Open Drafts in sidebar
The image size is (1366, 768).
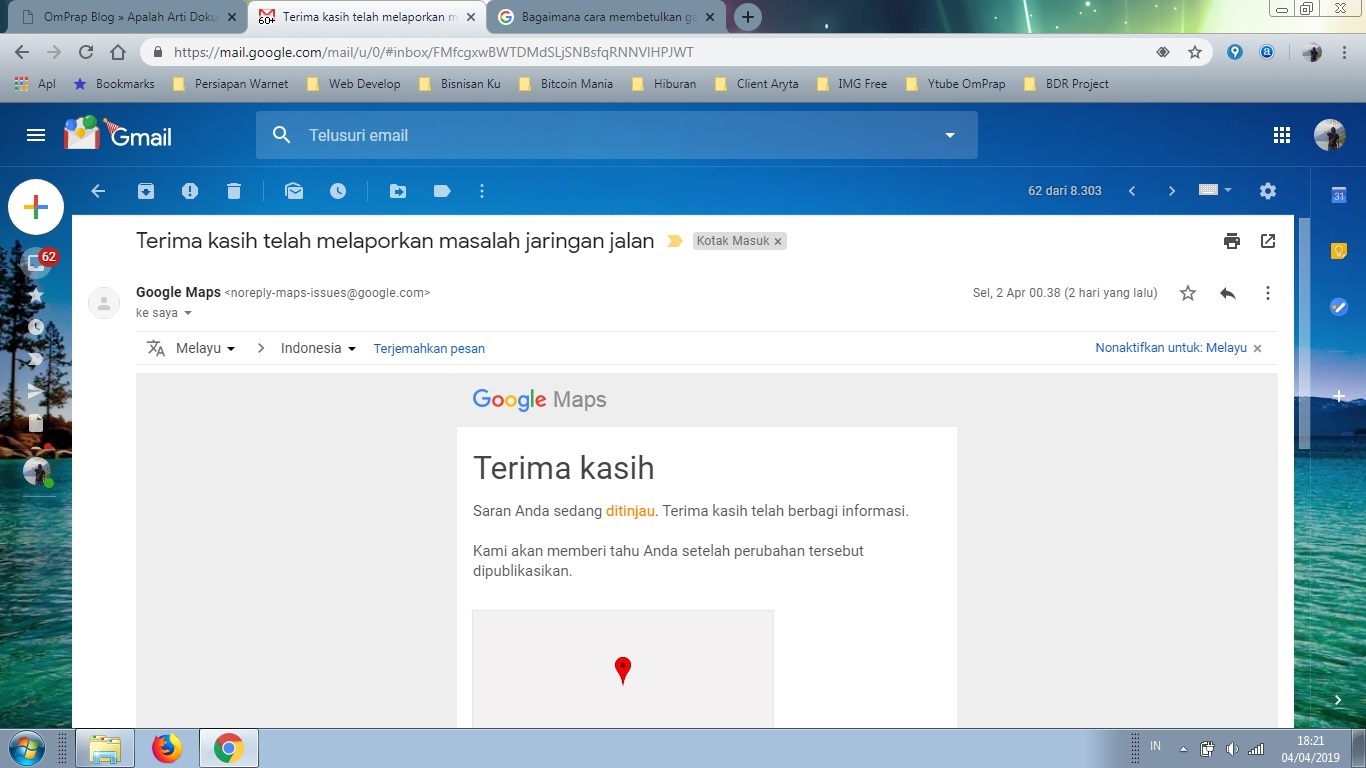(36, 423)
